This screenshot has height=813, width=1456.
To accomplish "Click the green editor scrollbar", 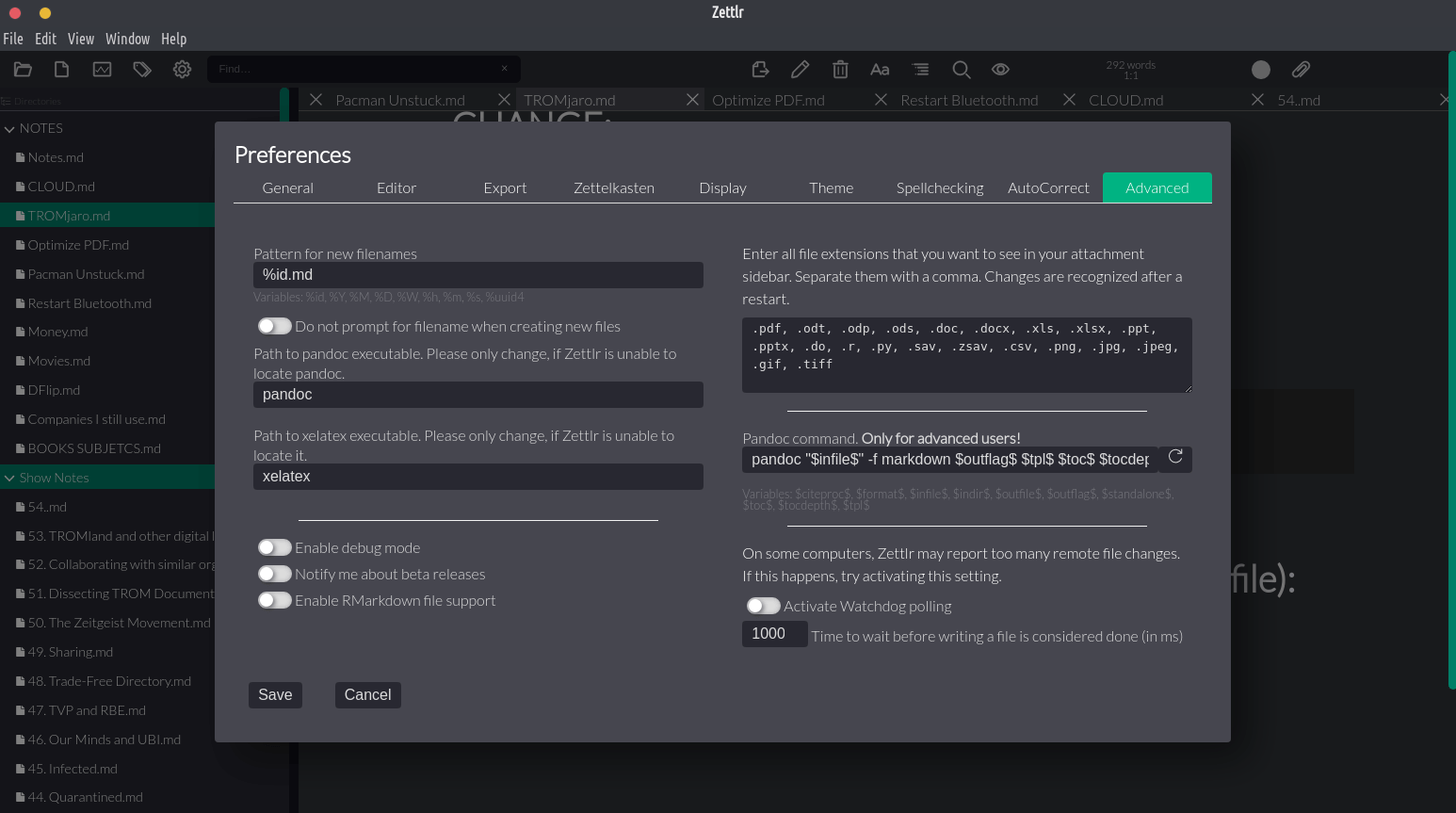I will coord(1451,369).
